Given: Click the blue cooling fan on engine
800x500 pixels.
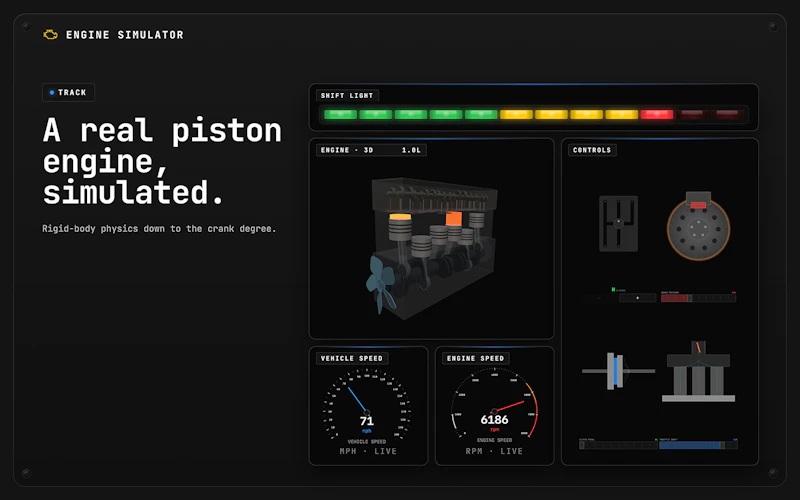Looking at the screenshot, I should tap(380, 284).
